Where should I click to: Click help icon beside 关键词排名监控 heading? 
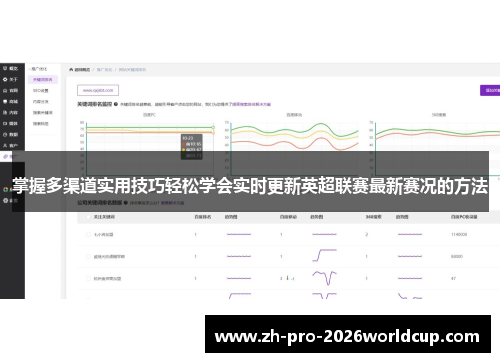(x=116, y=104)
